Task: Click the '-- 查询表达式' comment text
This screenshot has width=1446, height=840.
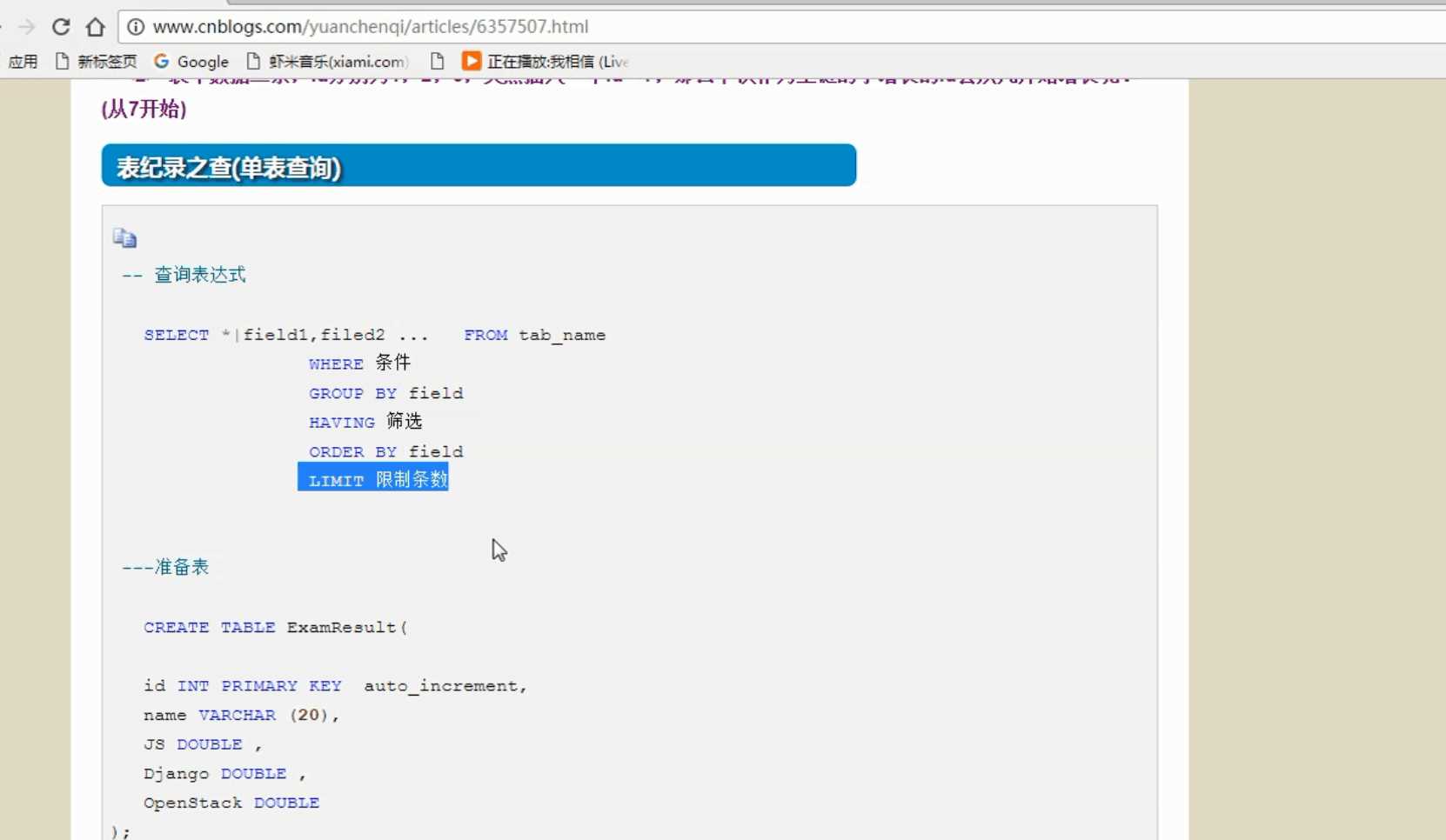Action: (184, 275)
